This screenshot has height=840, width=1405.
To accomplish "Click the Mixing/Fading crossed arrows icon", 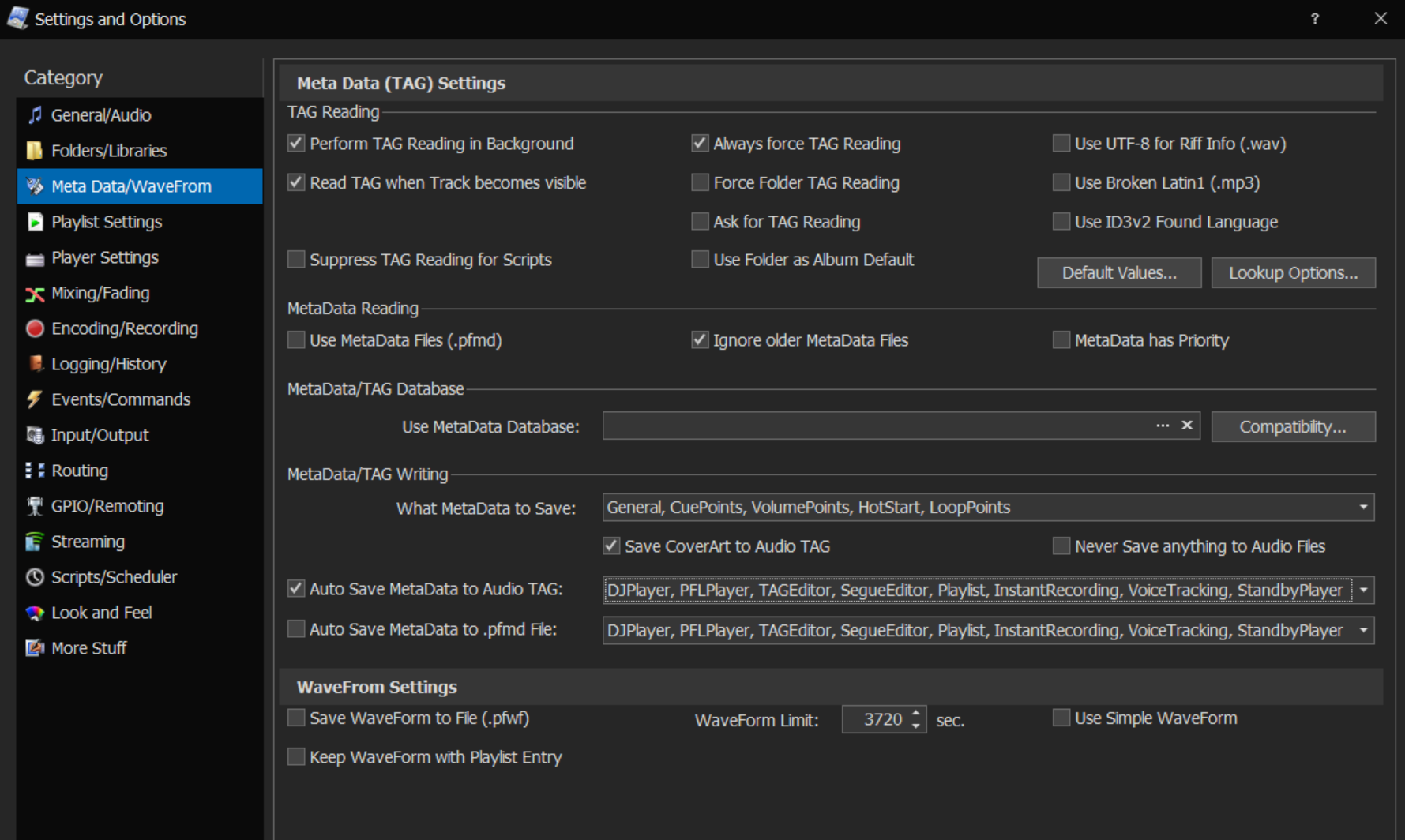I will click(35, 294).
